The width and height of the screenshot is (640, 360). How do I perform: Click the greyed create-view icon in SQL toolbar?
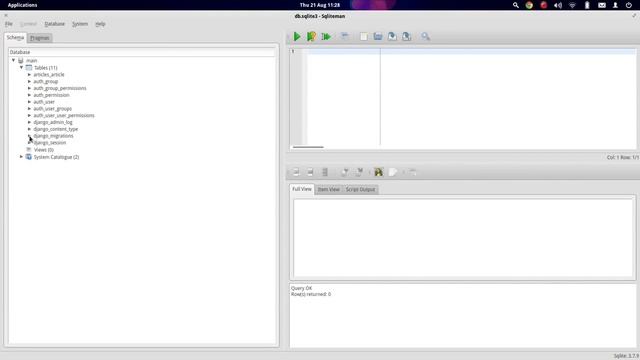(345, 36)
